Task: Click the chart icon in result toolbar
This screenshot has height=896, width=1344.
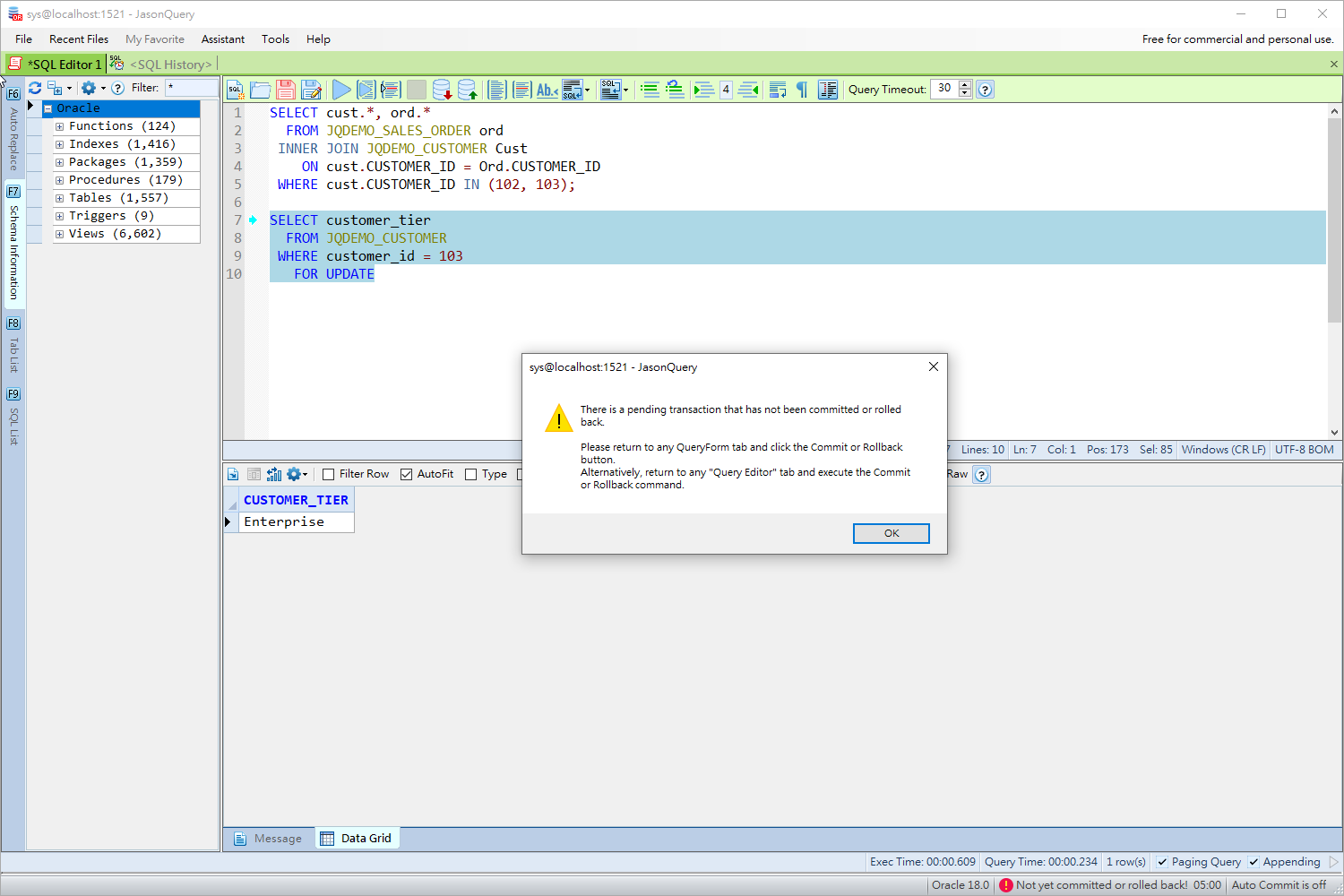Action: pos(274,474)
